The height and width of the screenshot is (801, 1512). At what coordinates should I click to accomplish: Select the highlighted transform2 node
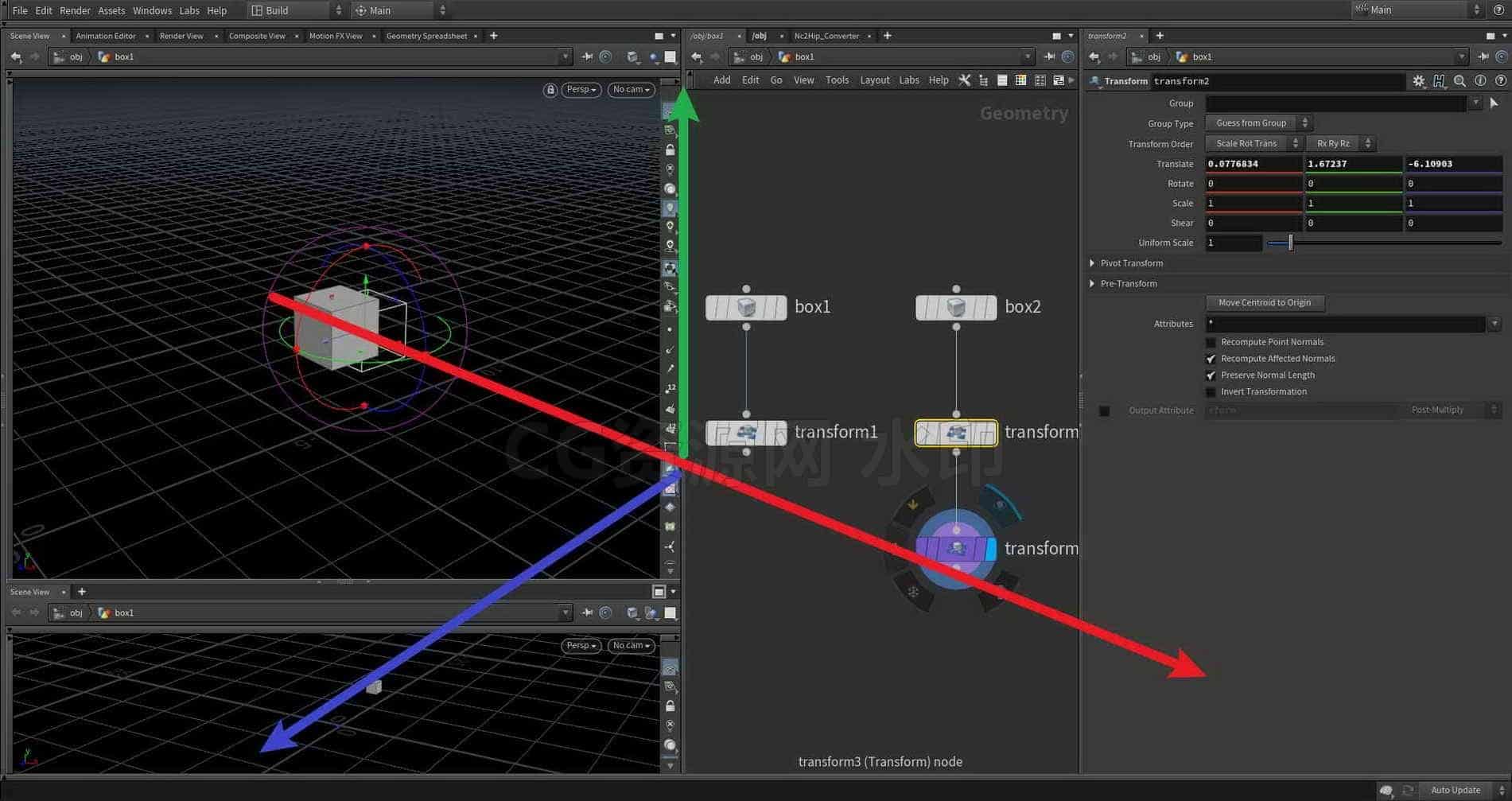coord(956,433)
